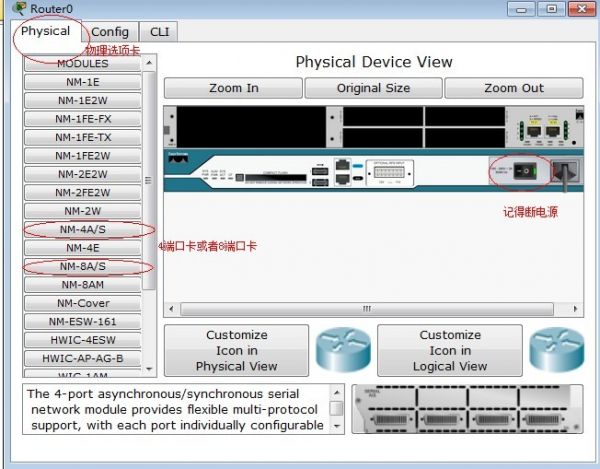The width and height of the screenshot is (600, 469).
Task: Click the top-left small WIC slot
Action: tap(383, 116)
